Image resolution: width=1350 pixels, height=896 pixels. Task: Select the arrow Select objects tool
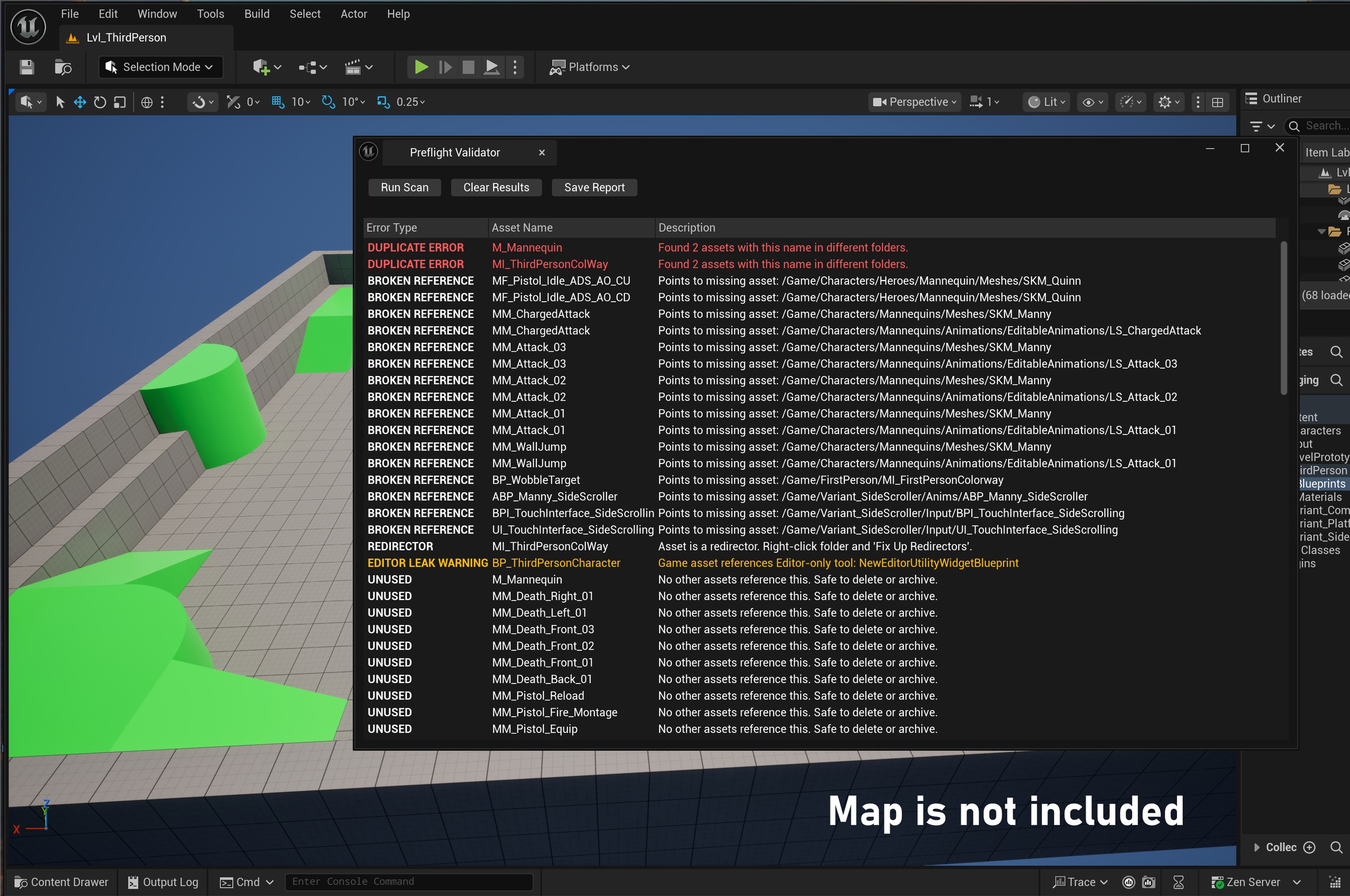click(x=60, y=102)
